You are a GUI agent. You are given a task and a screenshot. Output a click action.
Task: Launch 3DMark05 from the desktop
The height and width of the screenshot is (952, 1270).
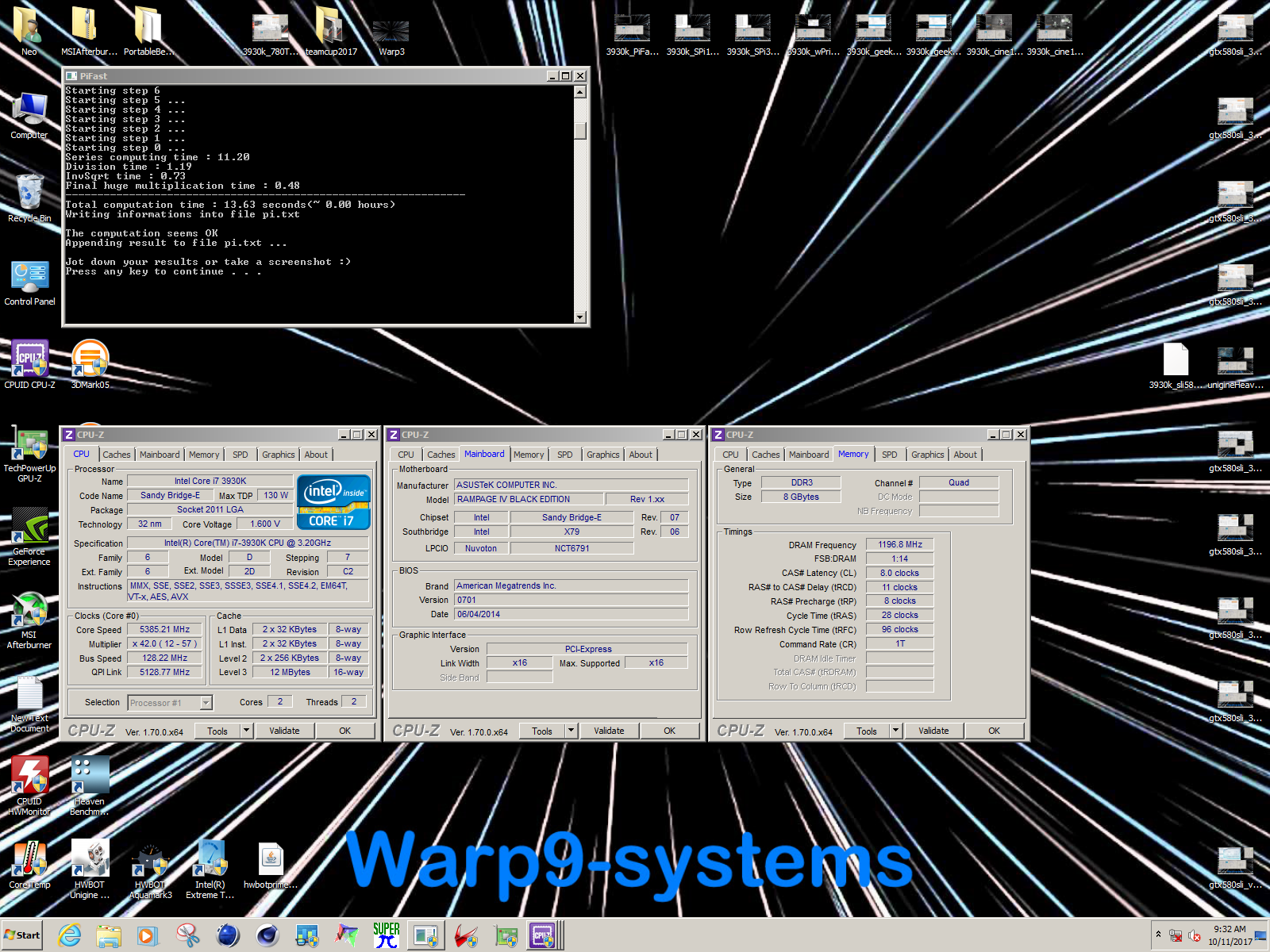90,364
